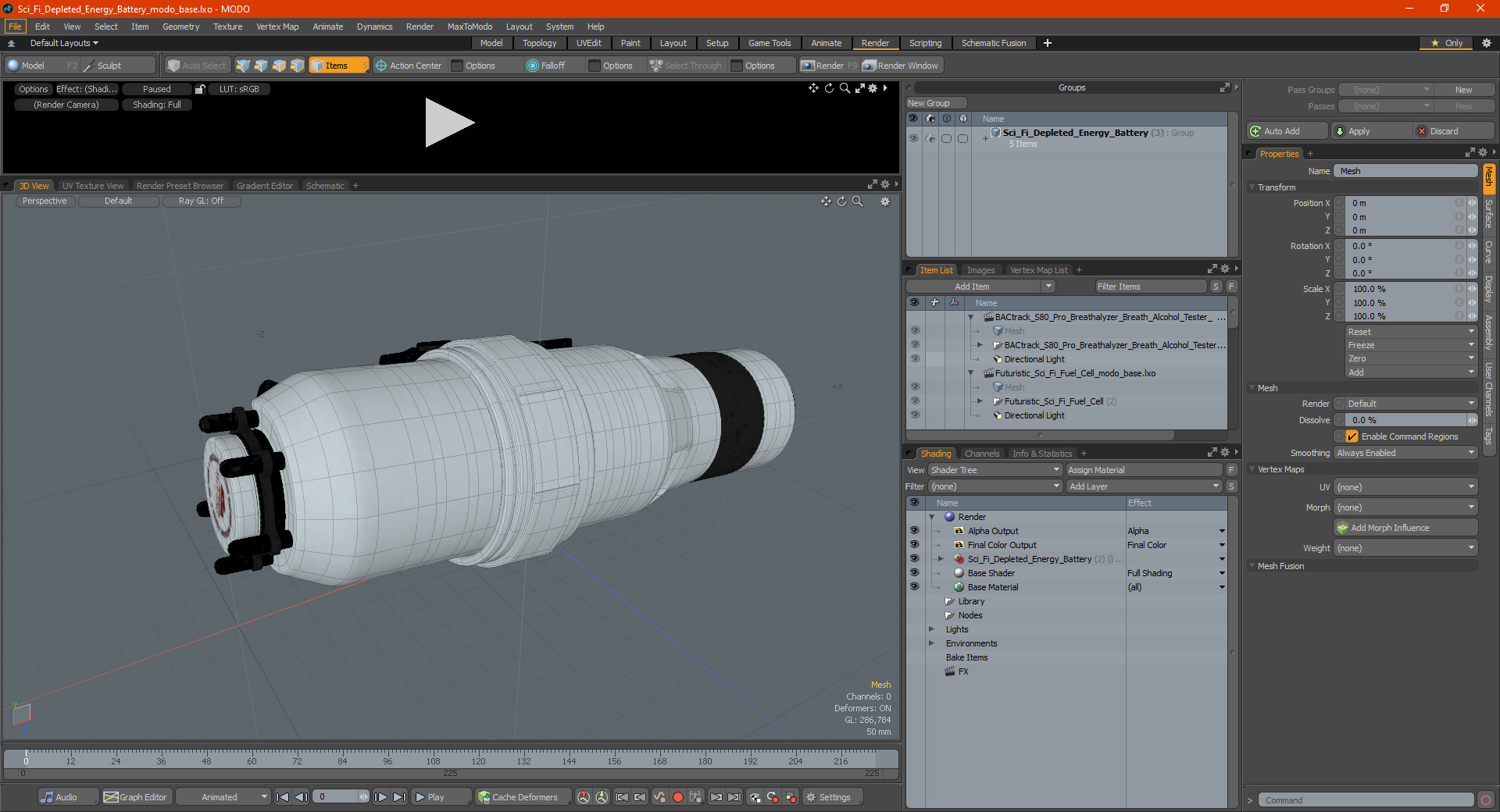This screenshot has height=812, width=1500.
Task: Click the Discard button
Action: 1453,131
